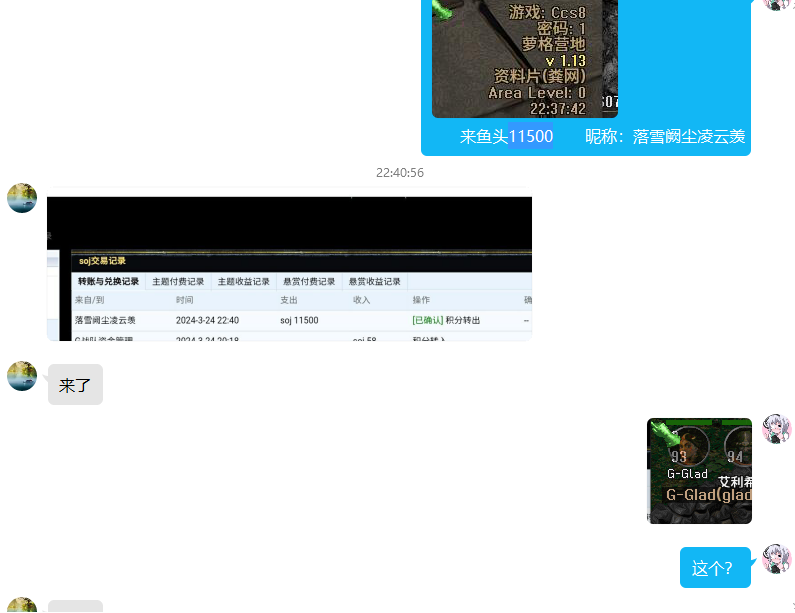Screen dimensions: 795x613
Task: Open the 悬赏收益记录 tab
Action: (375, 282)
